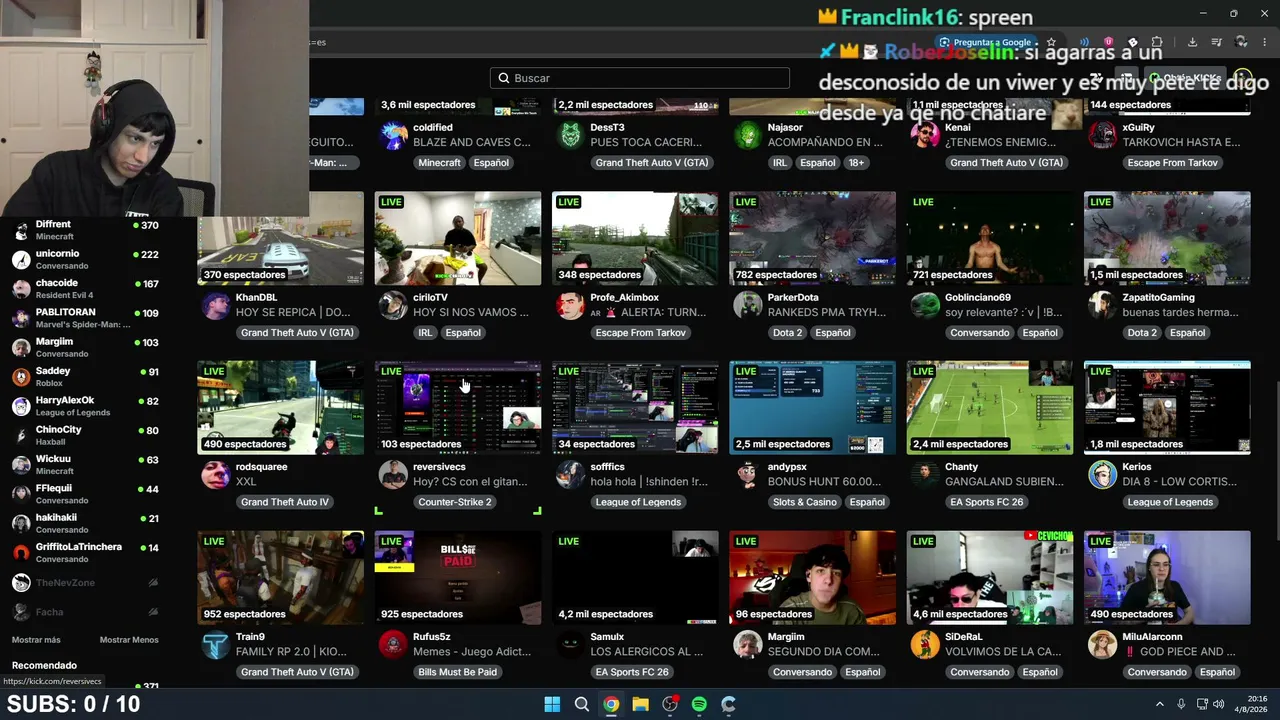Select the 'Minecraft' tag under coldified
Image resolution: width=1280 pixels, height=720 pixels.
[x=440, y=163]
